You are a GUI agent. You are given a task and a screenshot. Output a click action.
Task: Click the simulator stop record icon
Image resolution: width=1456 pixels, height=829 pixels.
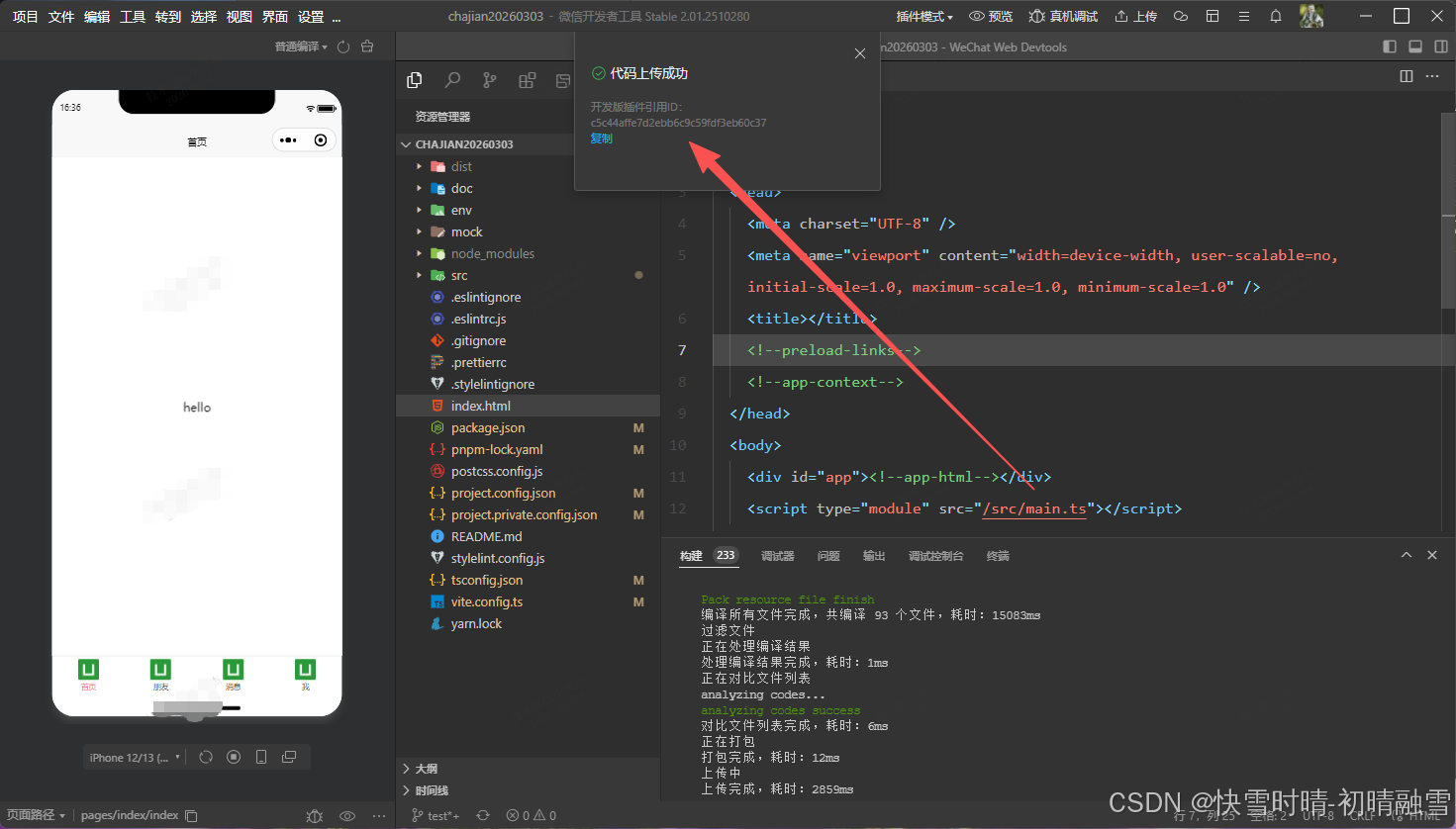234,757
